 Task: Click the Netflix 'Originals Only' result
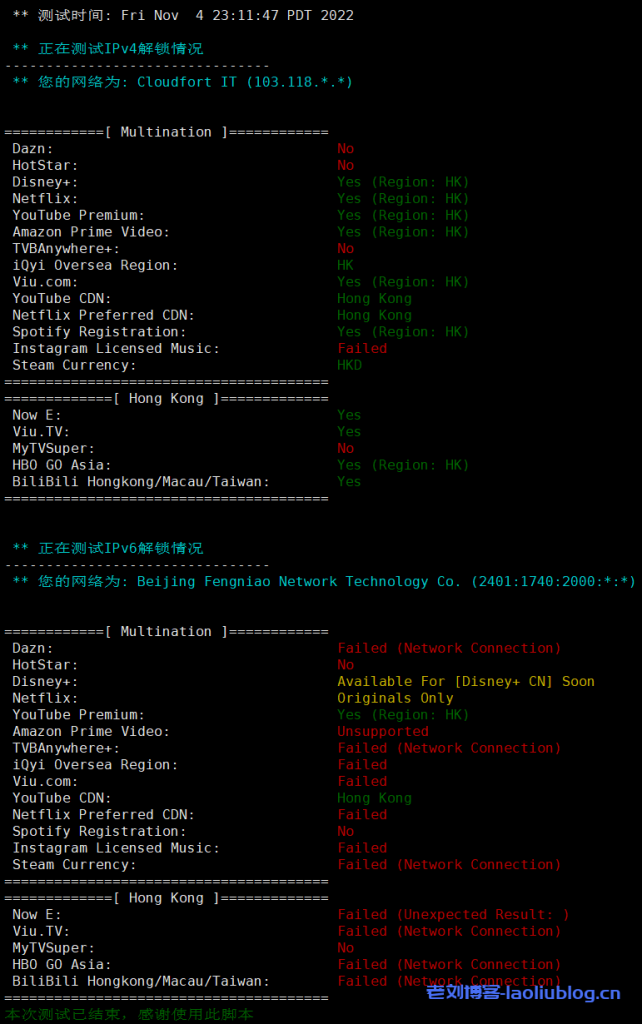click(395, 698)
